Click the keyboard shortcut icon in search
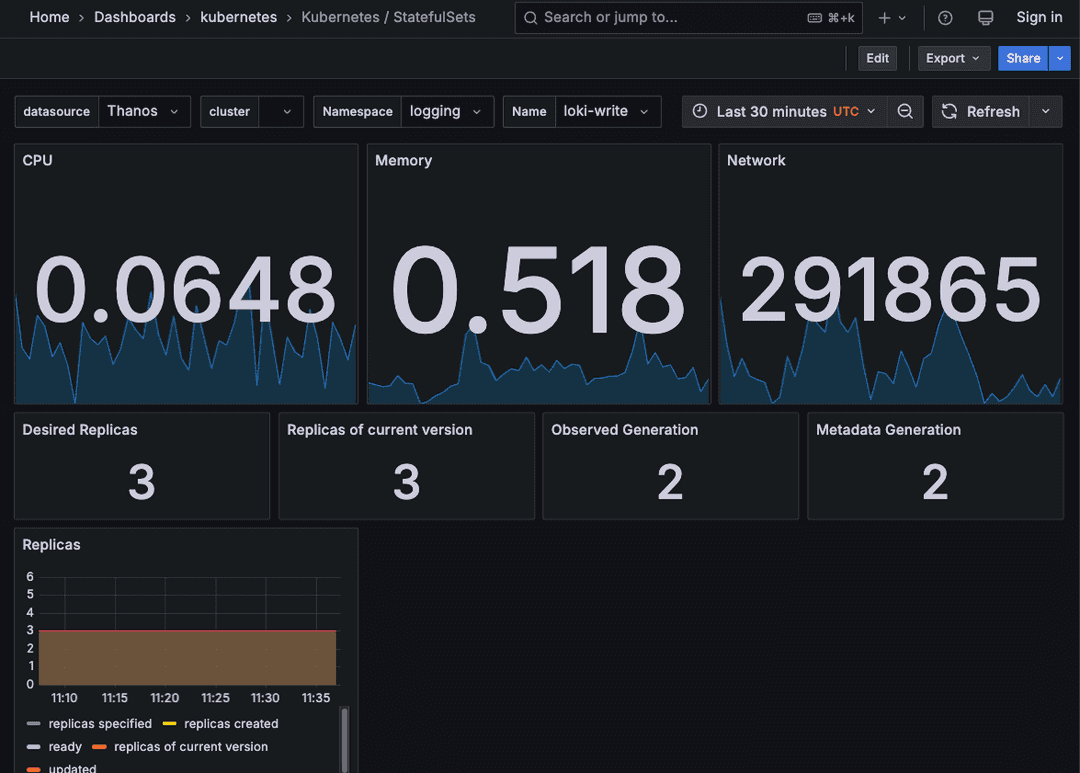The image size is (1080, 773). click(814, 18)
